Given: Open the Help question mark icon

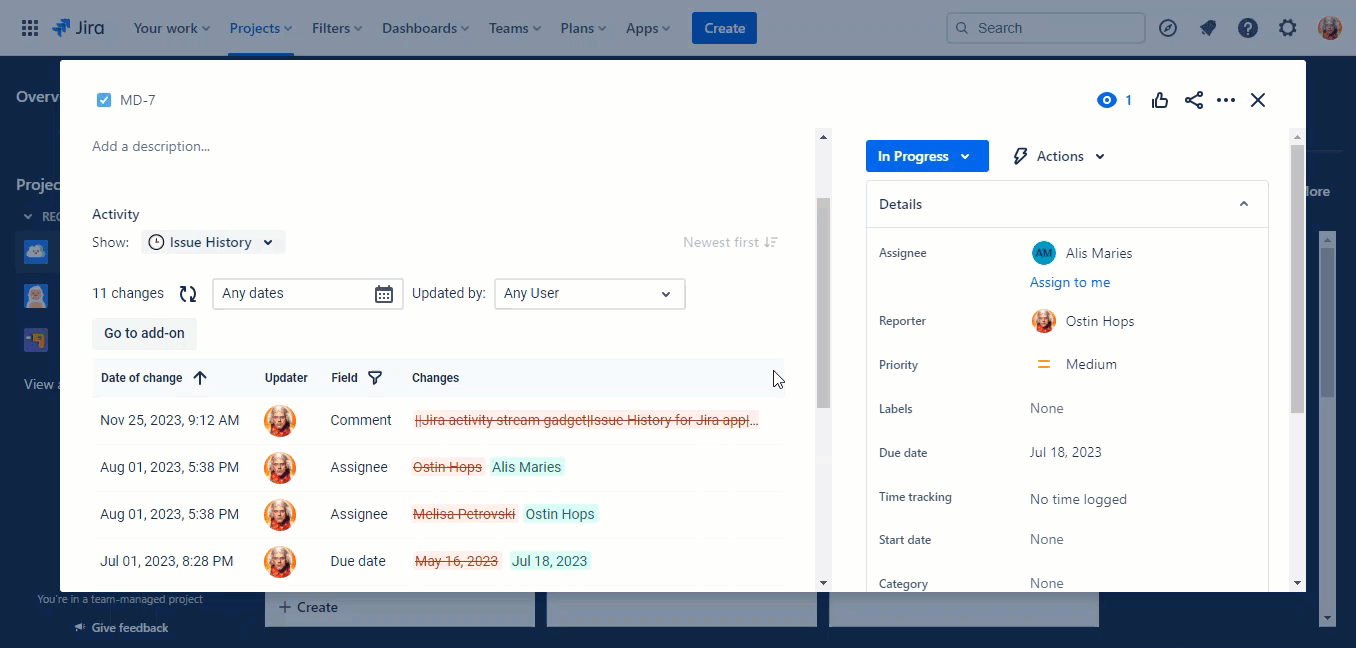Looking at the screenshot, I should point(1248,28).
